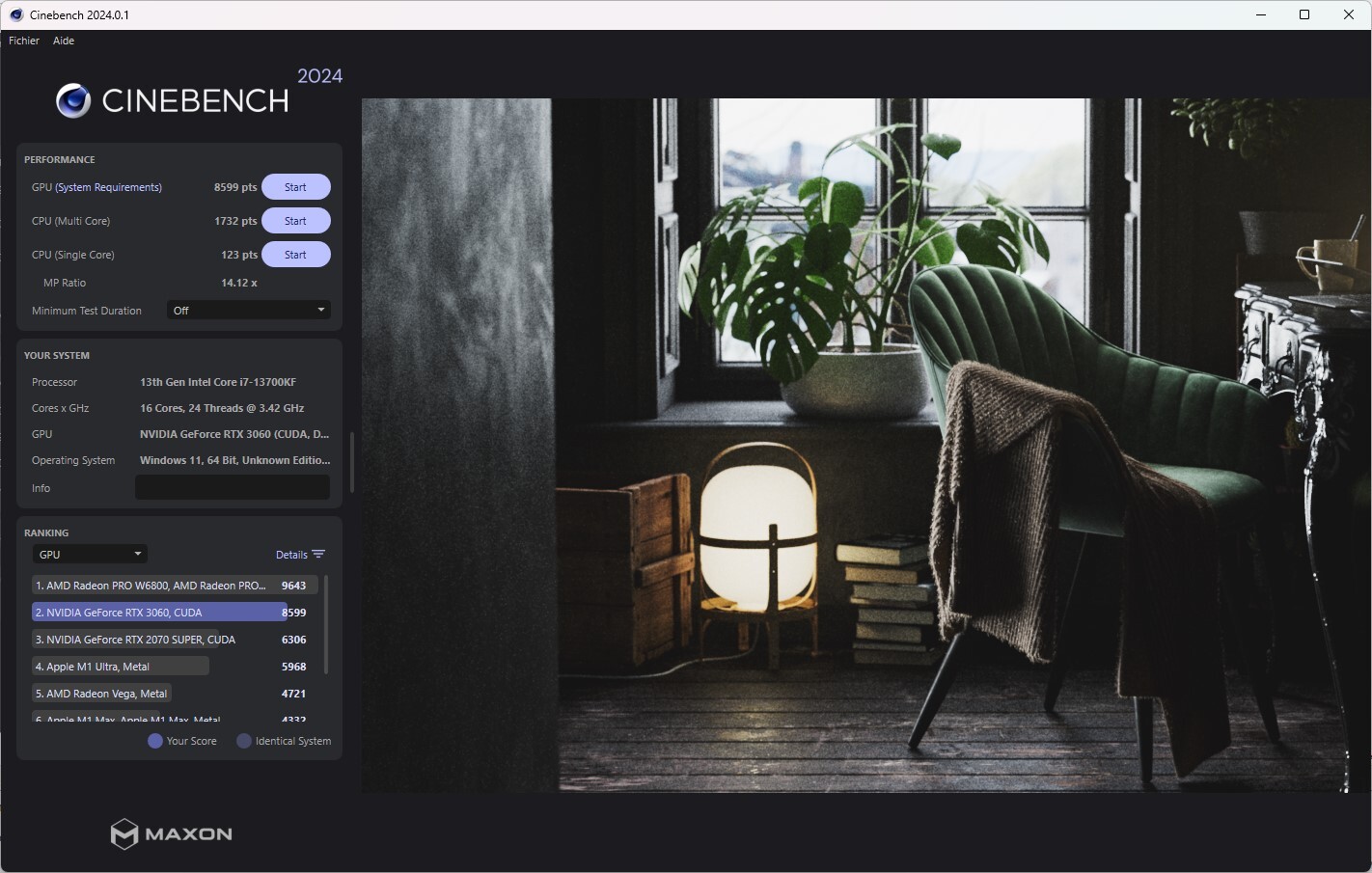The image size is (1372, 873).
Task: Maximize the Cinebench window
Action: coord(1304,14)
